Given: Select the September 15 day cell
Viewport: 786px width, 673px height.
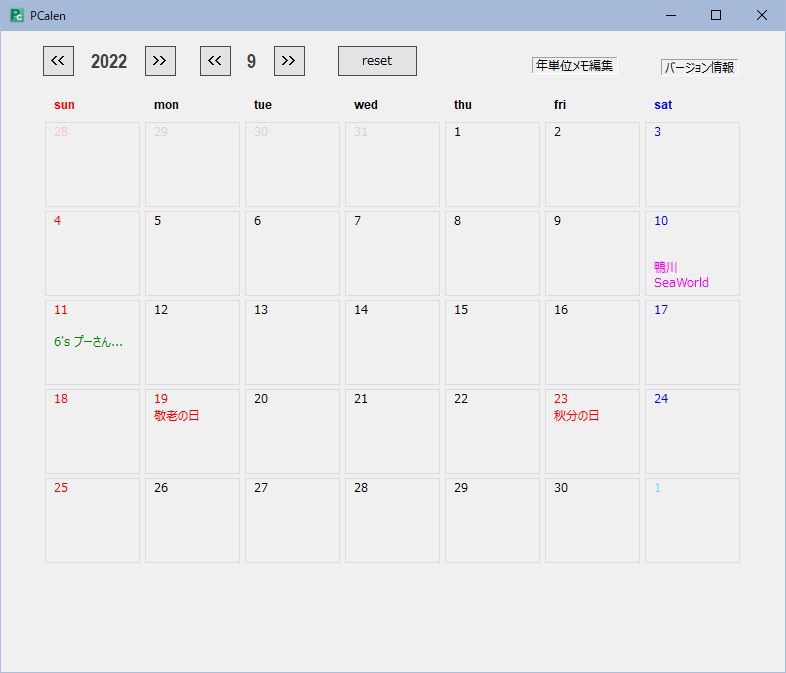Looking at the screenshot, I should (x=492, y=342).
